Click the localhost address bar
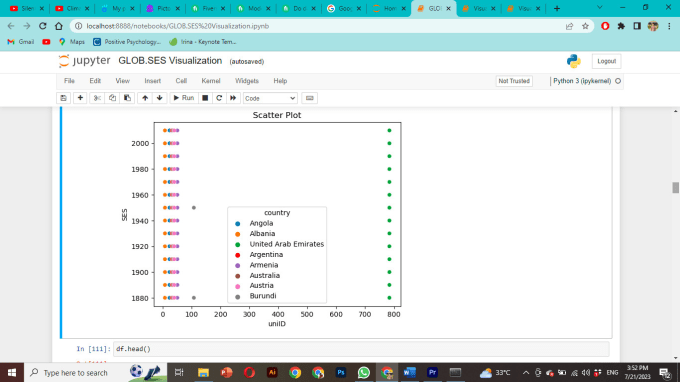This screenshot has width=680, height=382. (321, 26)
